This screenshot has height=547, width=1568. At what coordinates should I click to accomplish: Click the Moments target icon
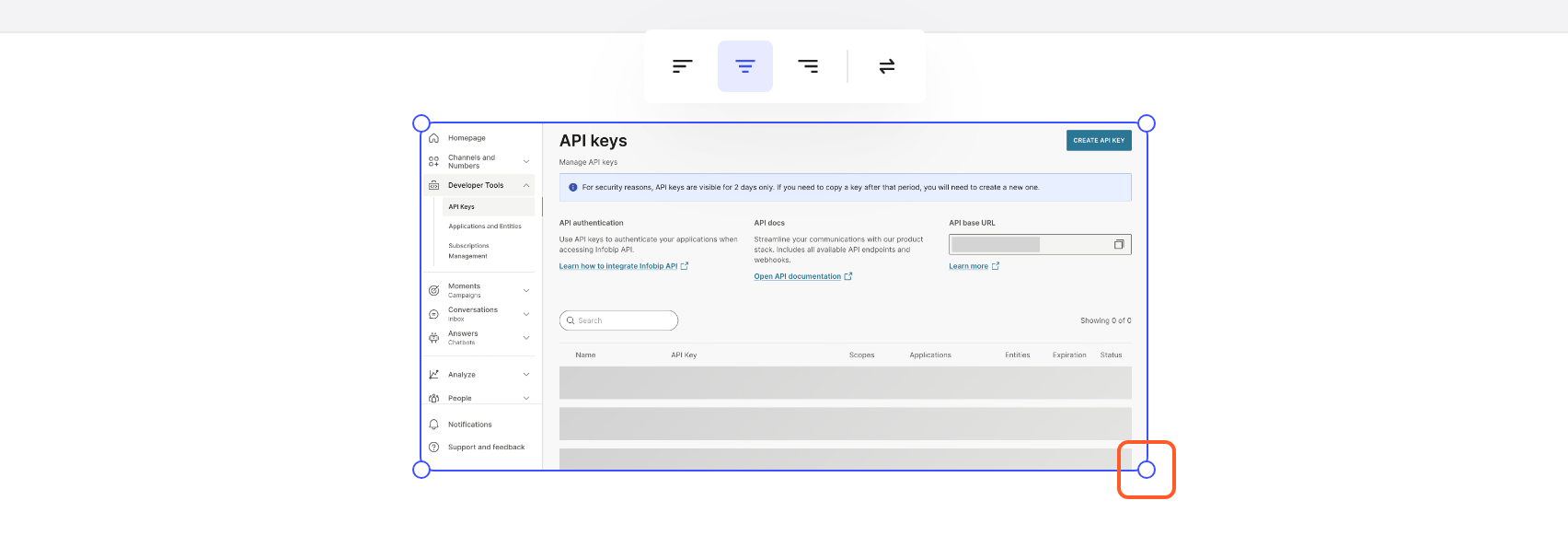pos(433,290)
